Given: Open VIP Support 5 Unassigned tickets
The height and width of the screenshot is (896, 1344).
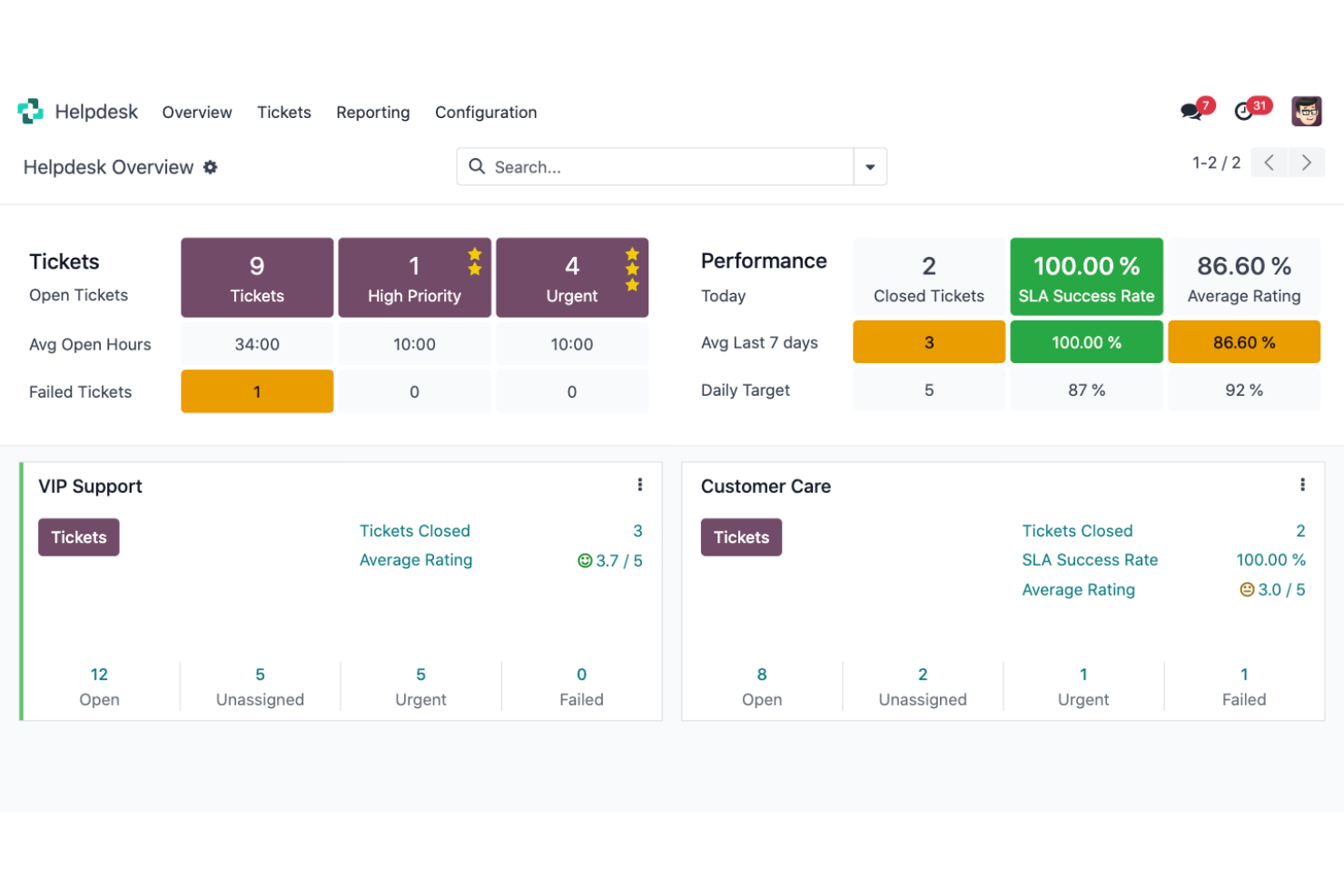Looking at the screenshot, I should click(x=260, y=687).
